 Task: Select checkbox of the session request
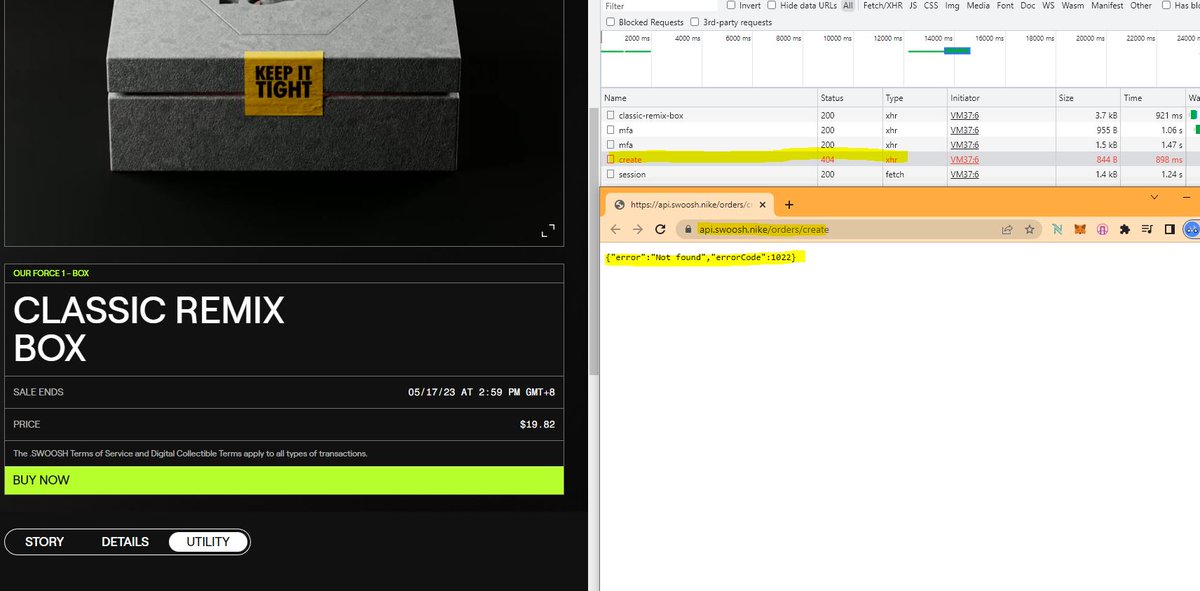[610, 175]
